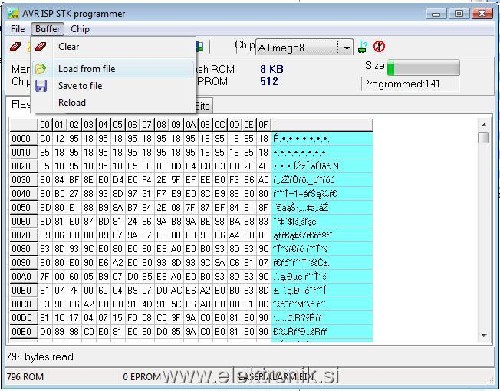Click the hex view scroll up arrow
Image resolution: width=500 pixels, height=391 pixels.
(484, 125)
